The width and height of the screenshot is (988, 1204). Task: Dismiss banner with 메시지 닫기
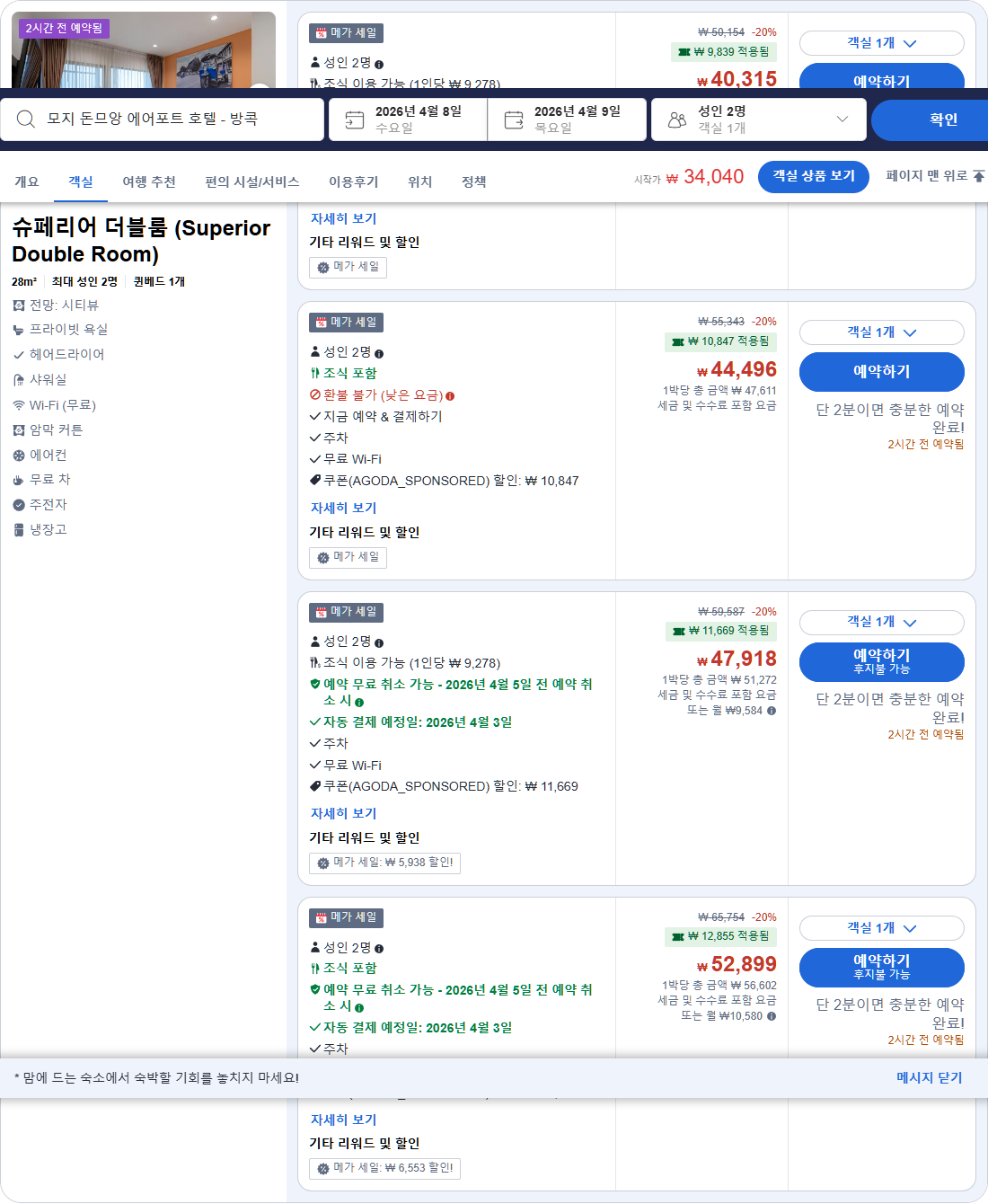(x=929, y=1077)
